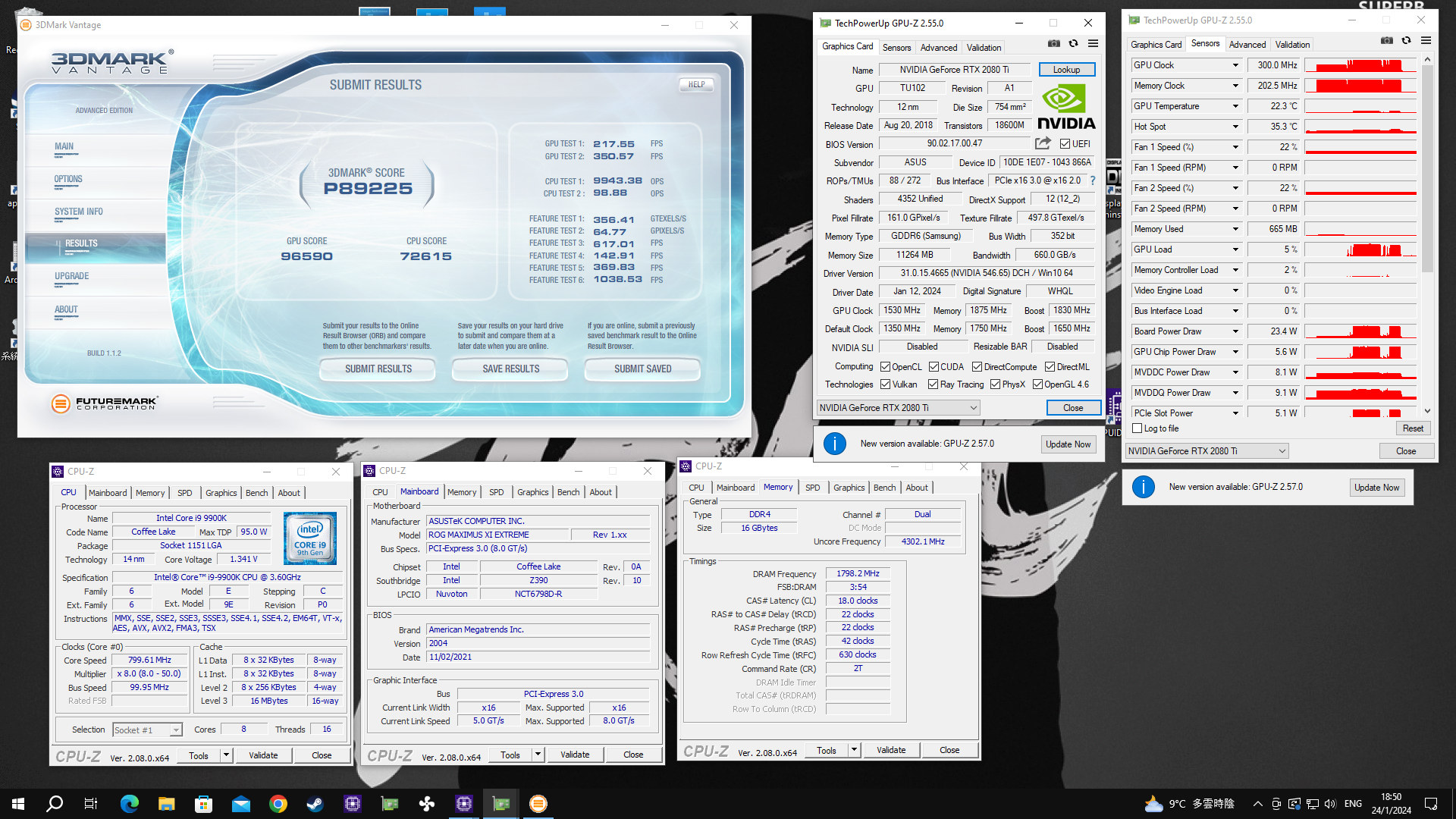The image size is (1456, 819).
Task: Click volume icon in system tray
Action: point(1330,804)
